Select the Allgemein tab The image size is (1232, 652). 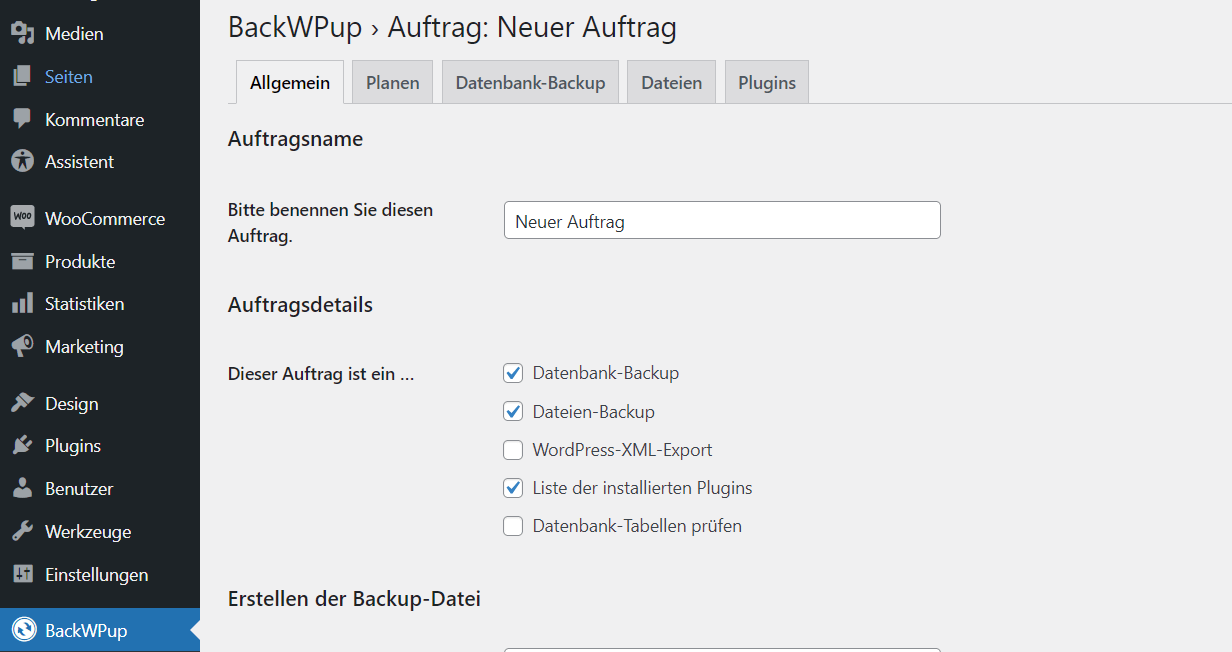(290, 82)
